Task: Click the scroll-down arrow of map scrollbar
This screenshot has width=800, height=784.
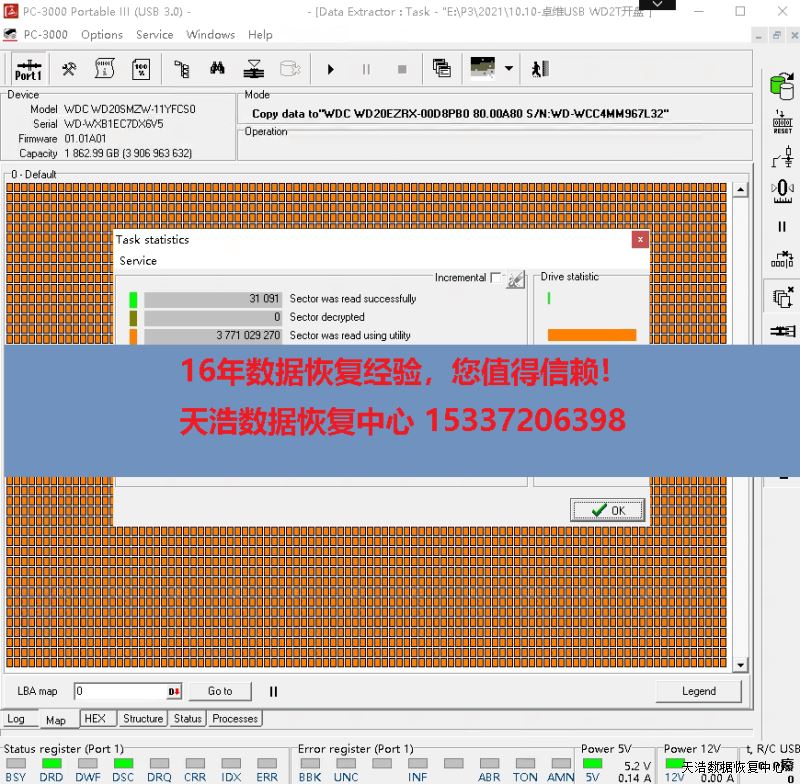Action: (x=741, y=665)
